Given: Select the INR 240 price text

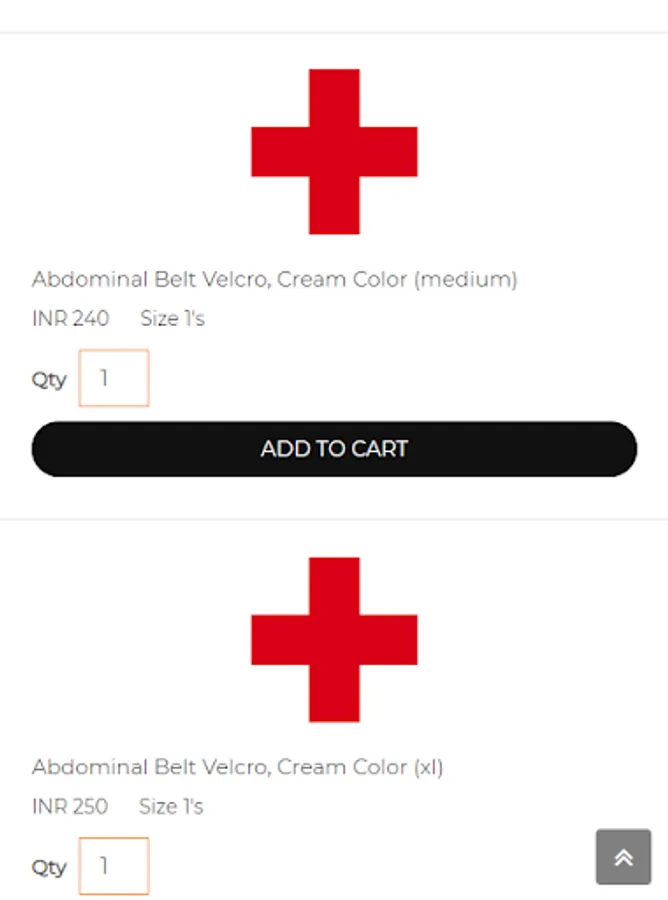Looking at the screenshot, I should click(x=70, y=319).
